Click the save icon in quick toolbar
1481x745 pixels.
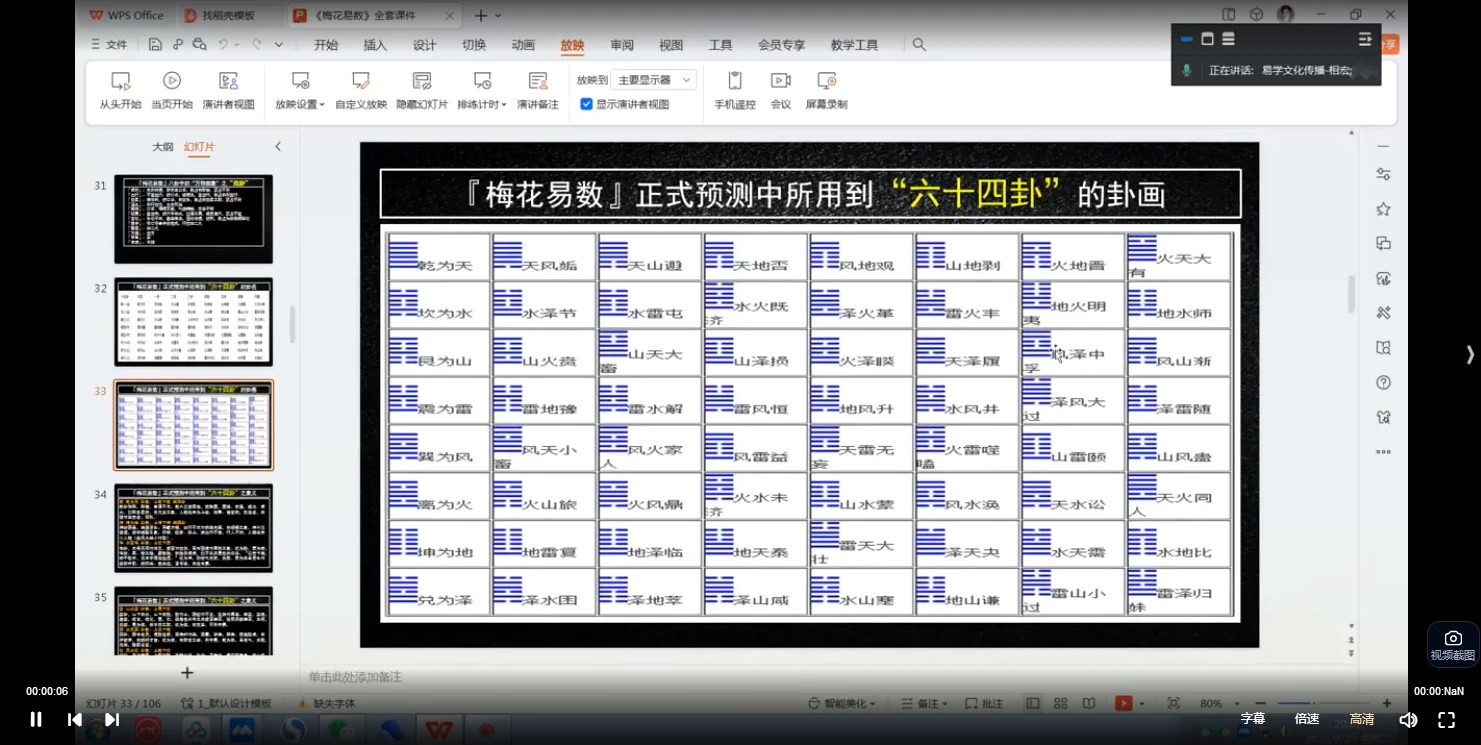(155, 44)
